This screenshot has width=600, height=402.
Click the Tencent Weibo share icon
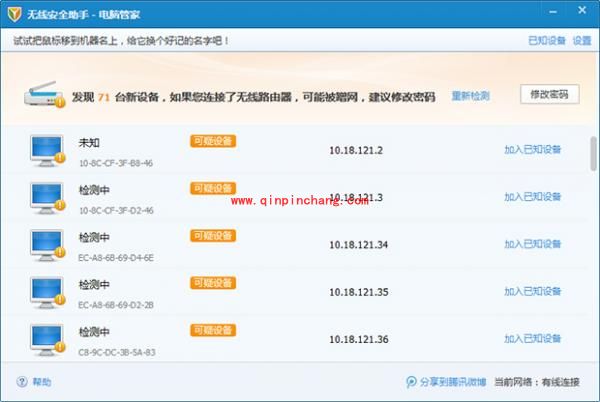[x=411, y=381]
